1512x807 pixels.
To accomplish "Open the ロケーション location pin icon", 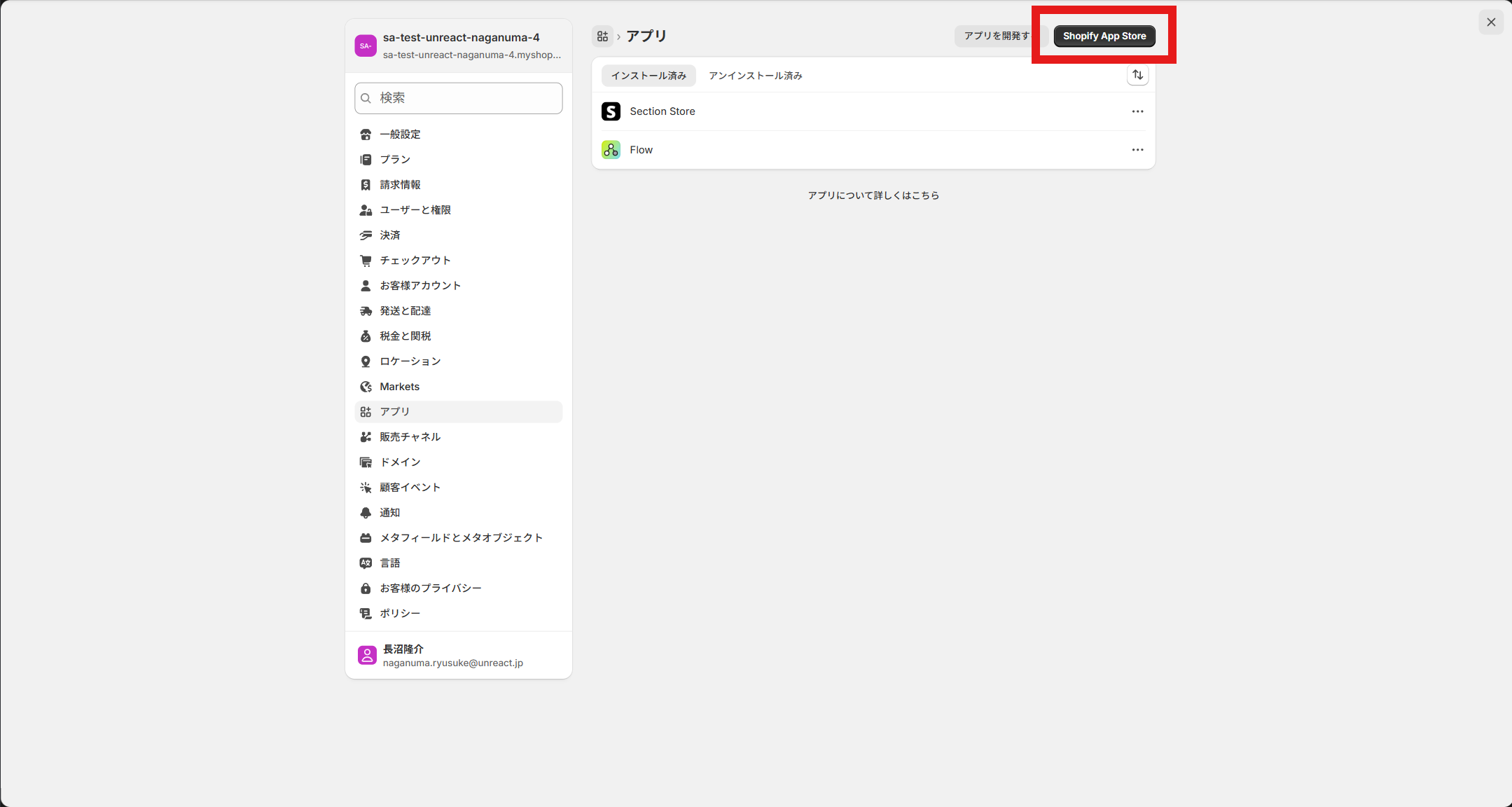I will pos(366,361).
